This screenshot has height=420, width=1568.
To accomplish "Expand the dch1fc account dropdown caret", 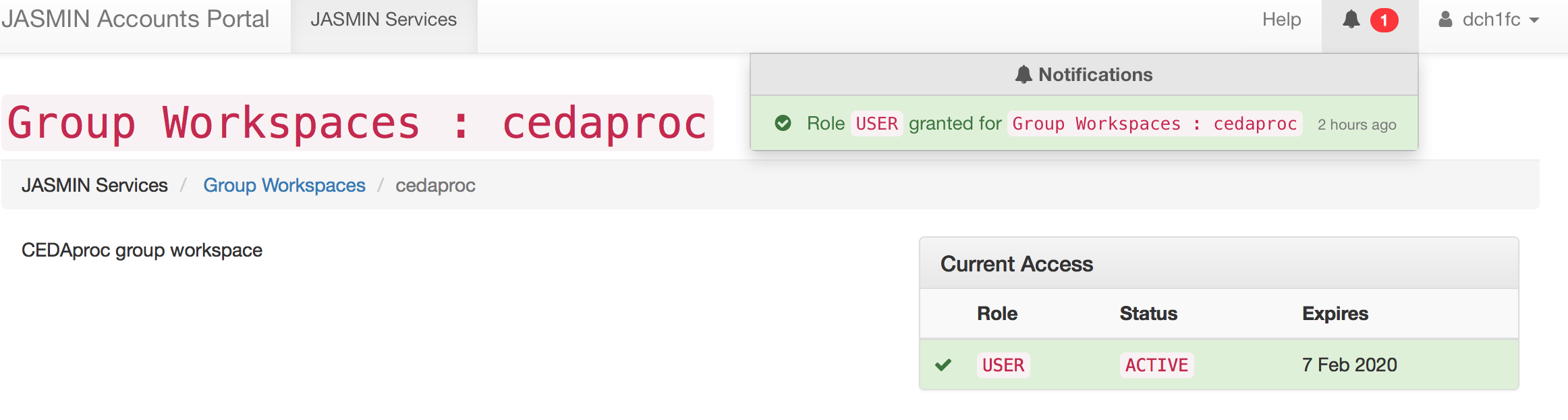I will 1534,20.
